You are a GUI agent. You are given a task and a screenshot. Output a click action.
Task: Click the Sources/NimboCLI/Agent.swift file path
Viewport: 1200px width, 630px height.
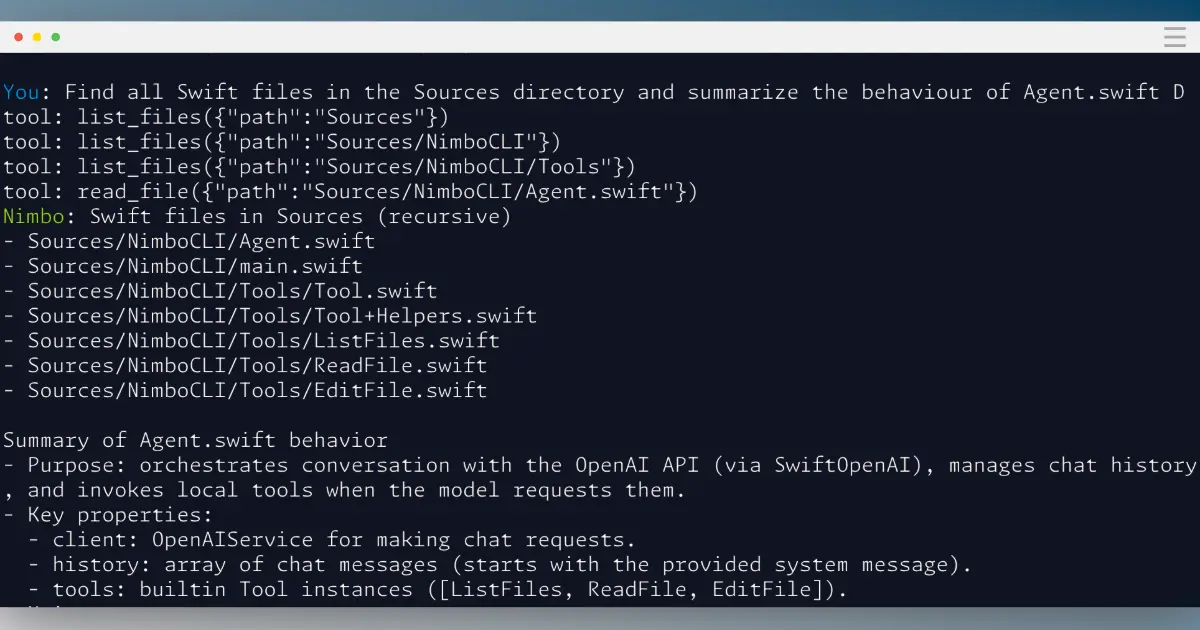[x=200, y=241]
